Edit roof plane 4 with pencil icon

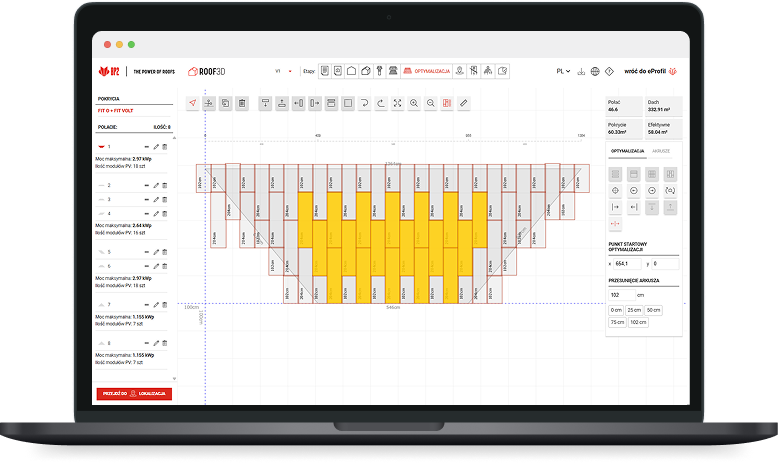click(157, 214)
